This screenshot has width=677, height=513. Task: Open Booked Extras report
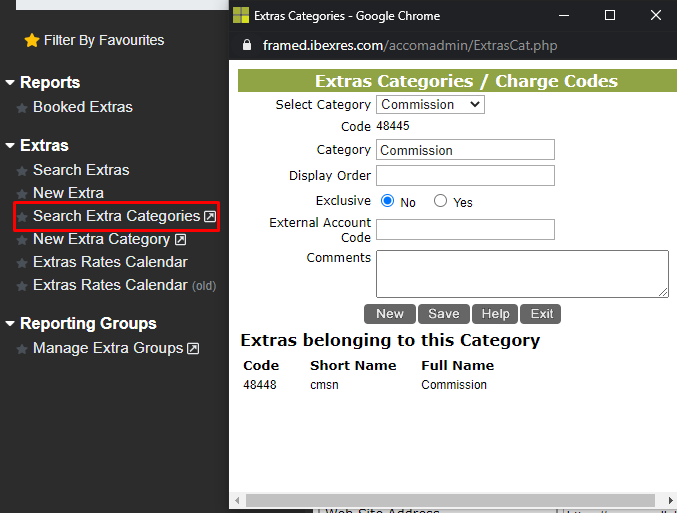pyautogui.click(x=83, y=107)
